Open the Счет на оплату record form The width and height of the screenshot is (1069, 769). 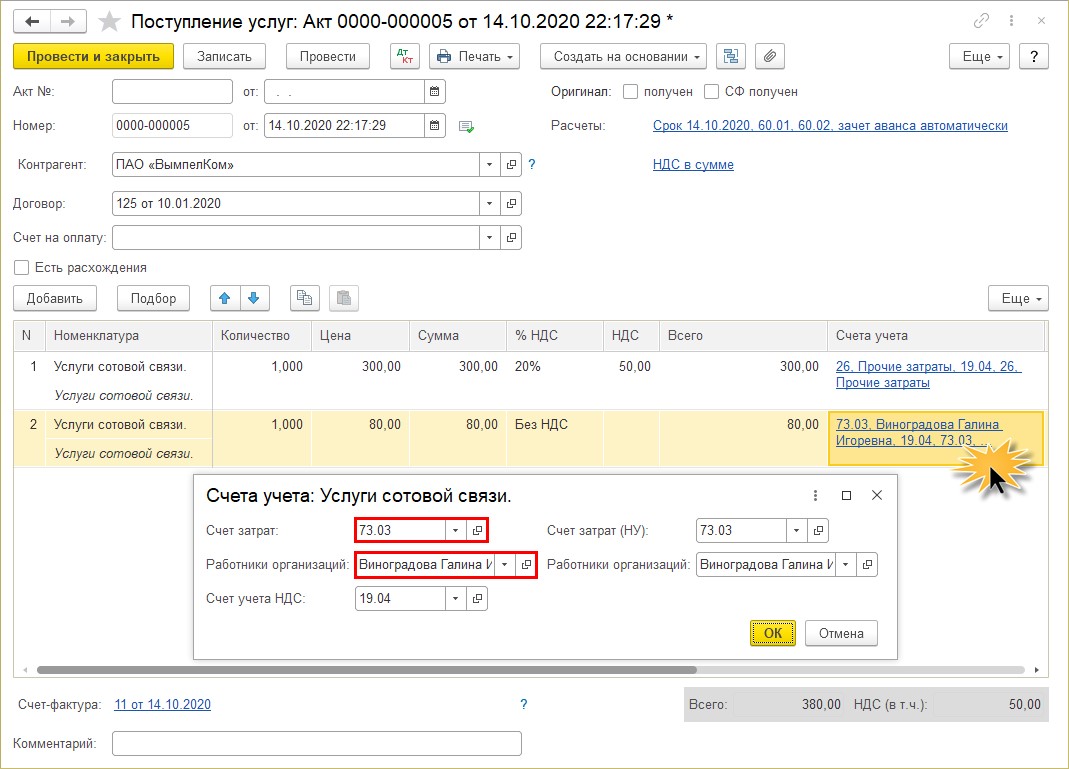click(511, 237)
